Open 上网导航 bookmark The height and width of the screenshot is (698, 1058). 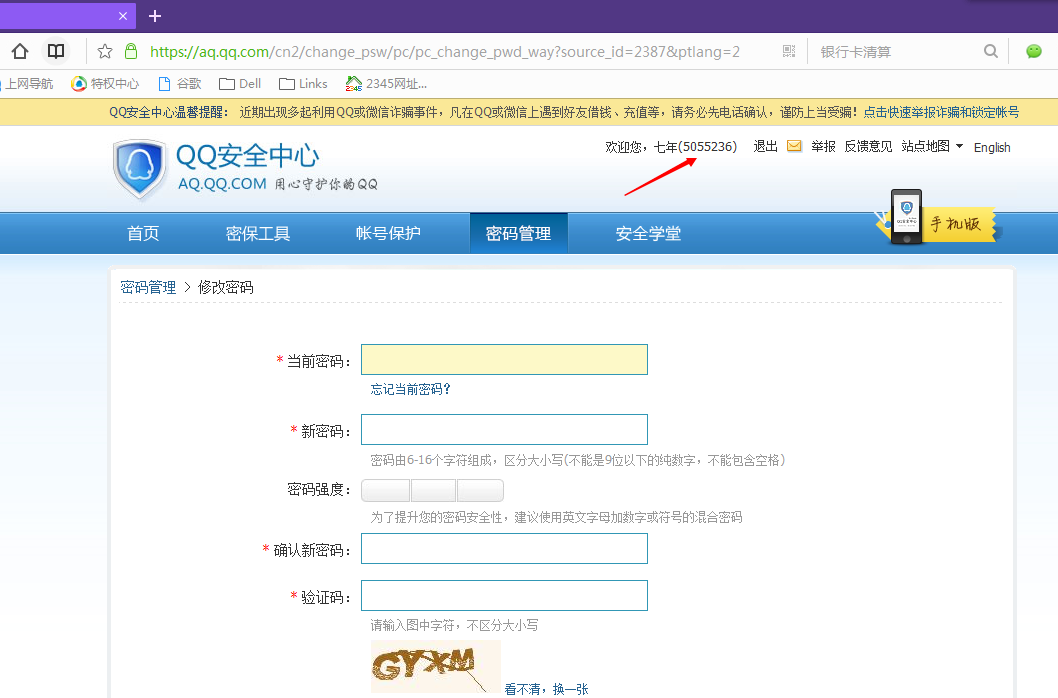27,84
